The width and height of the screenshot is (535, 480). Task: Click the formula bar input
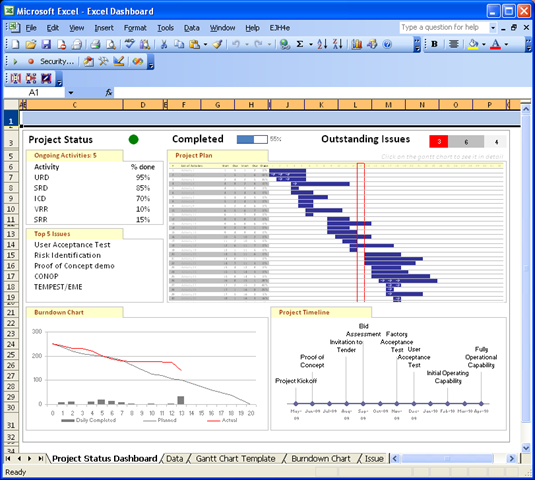tap(322, 92)
